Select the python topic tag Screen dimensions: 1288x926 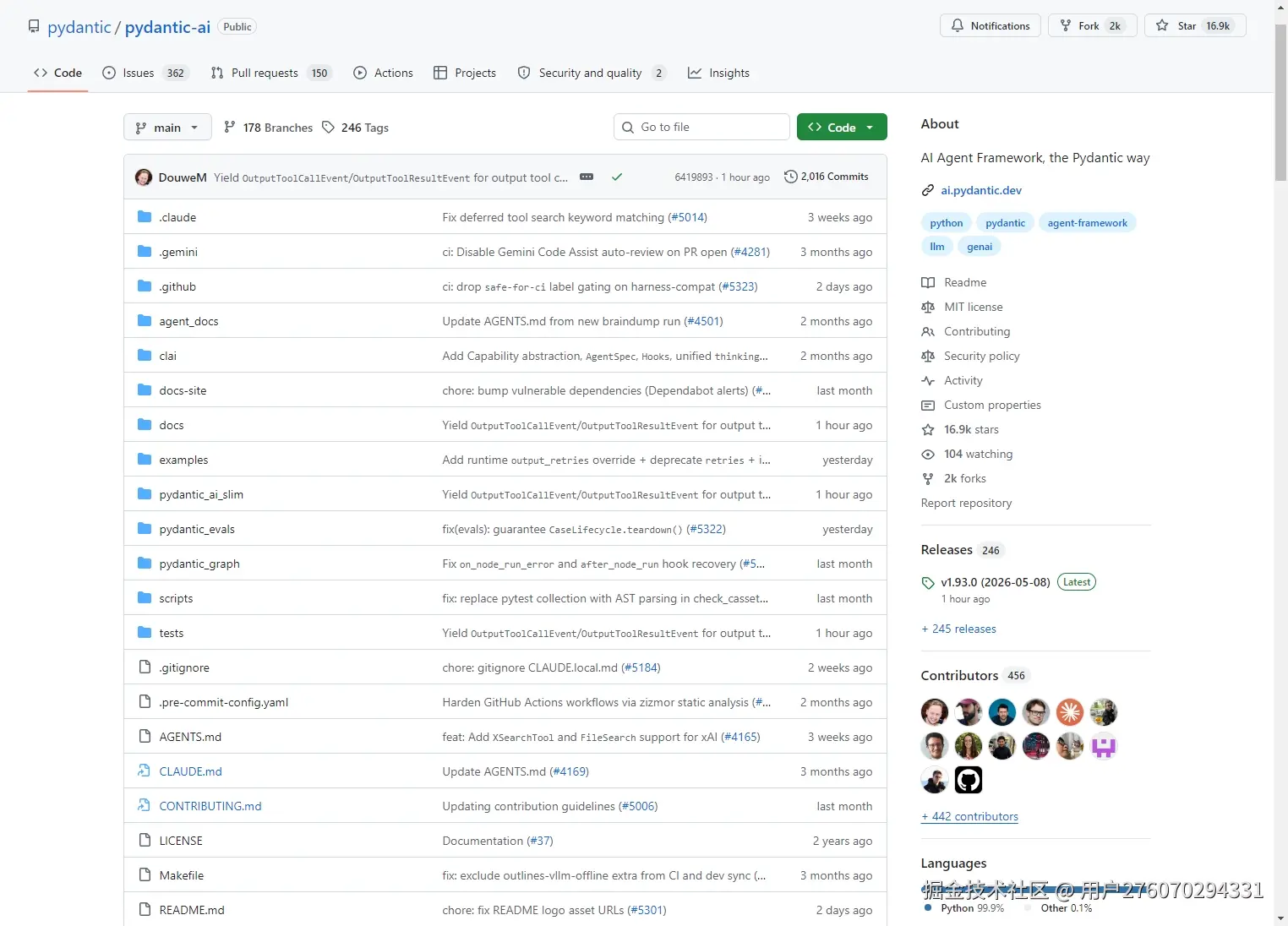[947, 223]
